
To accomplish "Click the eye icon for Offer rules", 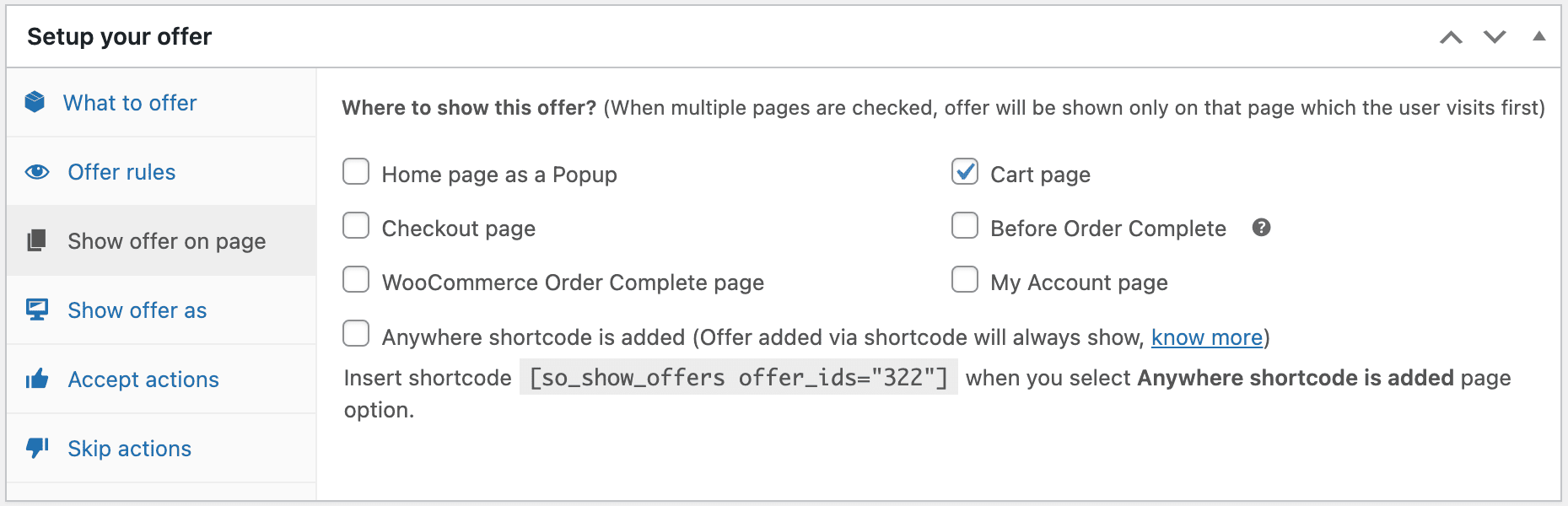I will tap(37, 172).
